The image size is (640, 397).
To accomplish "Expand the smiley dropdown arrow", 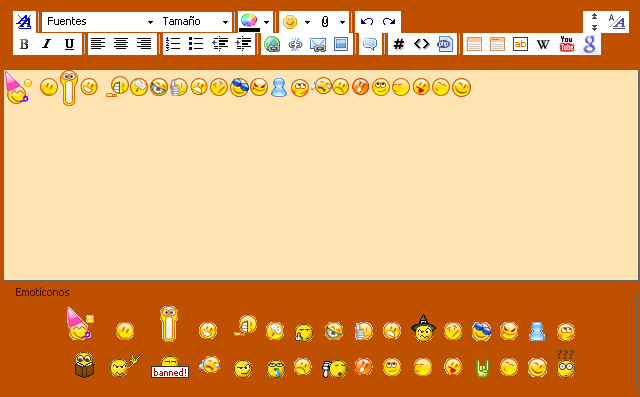I will point(307,22).
